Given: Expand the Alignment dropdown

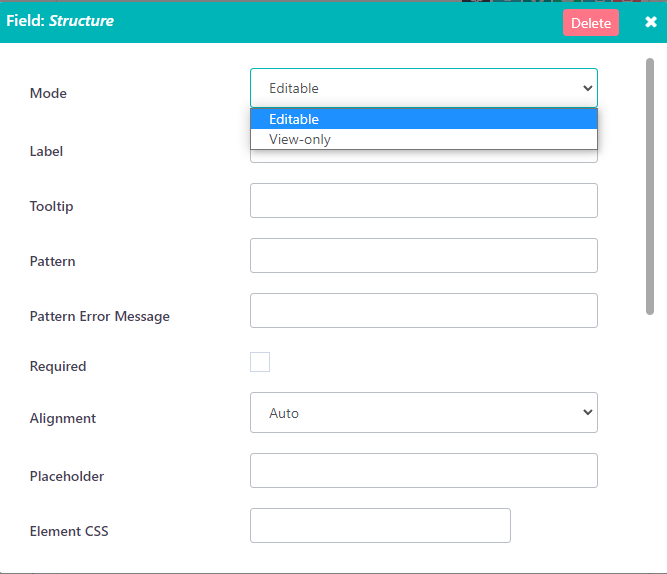Looking at the screenshot, I should (424, 412).
